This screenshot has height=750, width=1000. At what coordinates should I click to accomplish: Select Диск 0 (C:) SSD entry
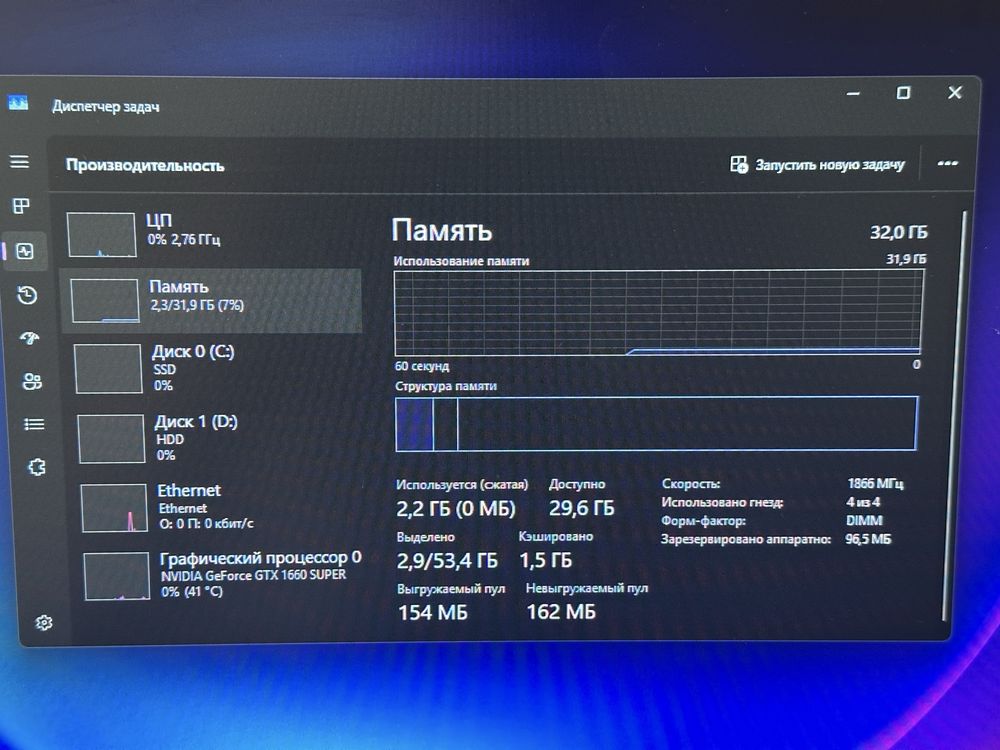pyautogui.click(x=214, y=369)
